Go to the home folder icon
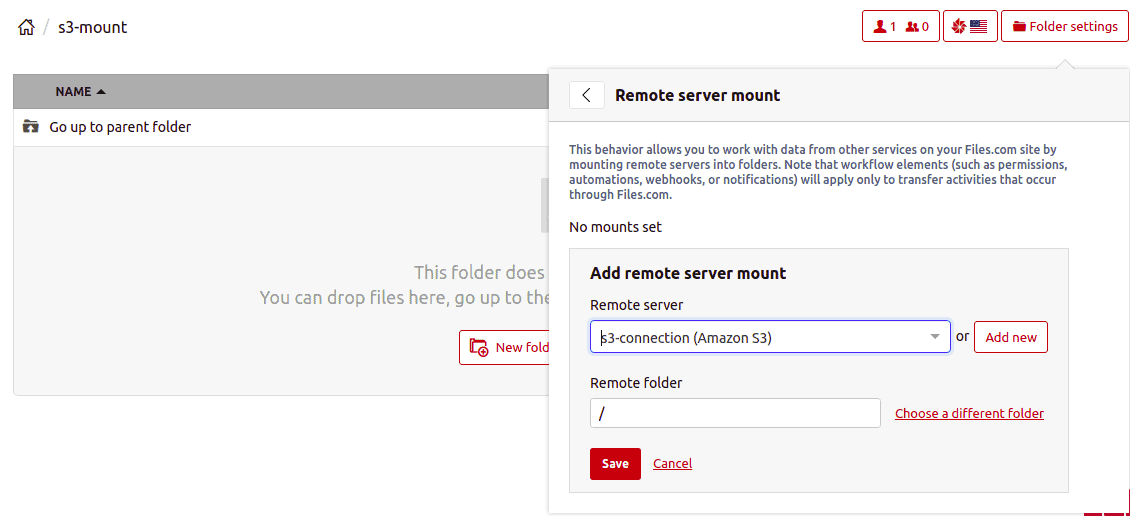Image resolution: width=1130 pixels, height=516 pixels. click(26, 27)
